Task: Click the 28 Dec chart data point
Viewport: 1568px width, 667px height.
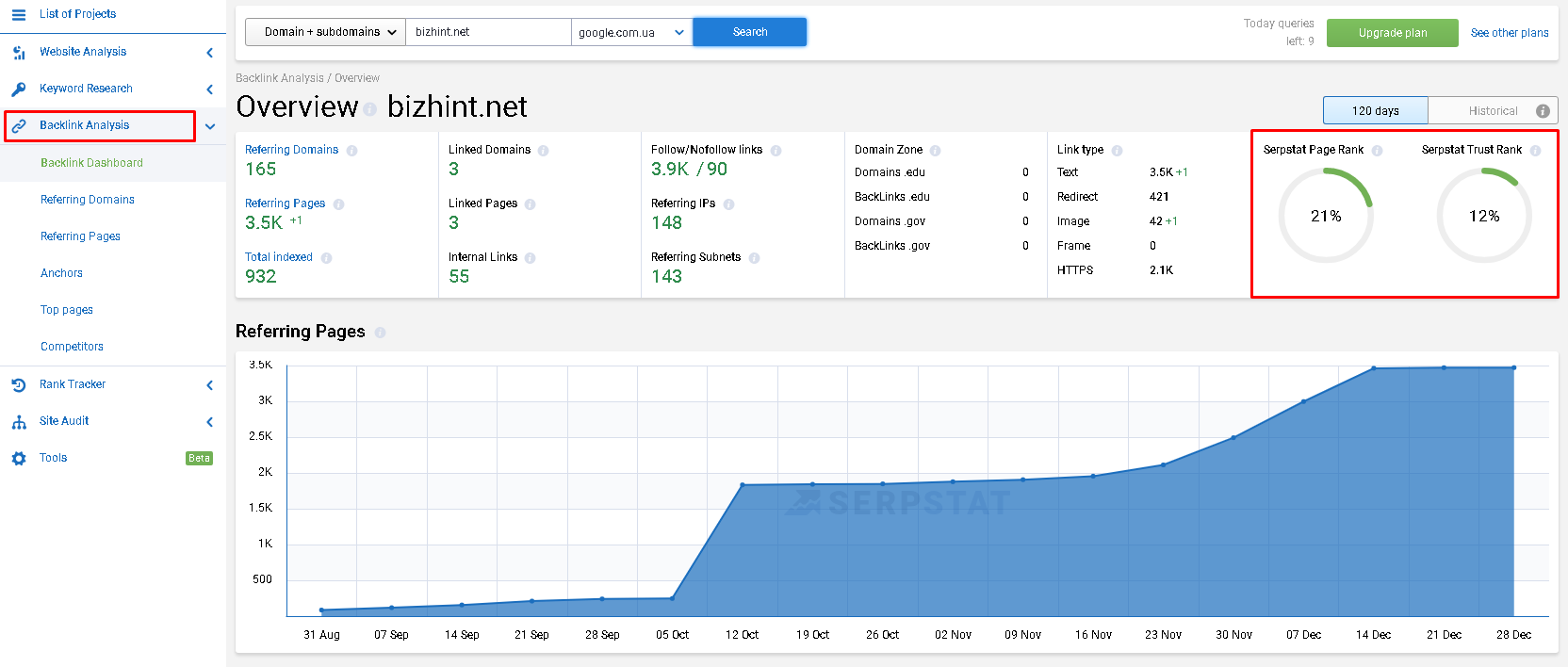Action: point(1514,367)
